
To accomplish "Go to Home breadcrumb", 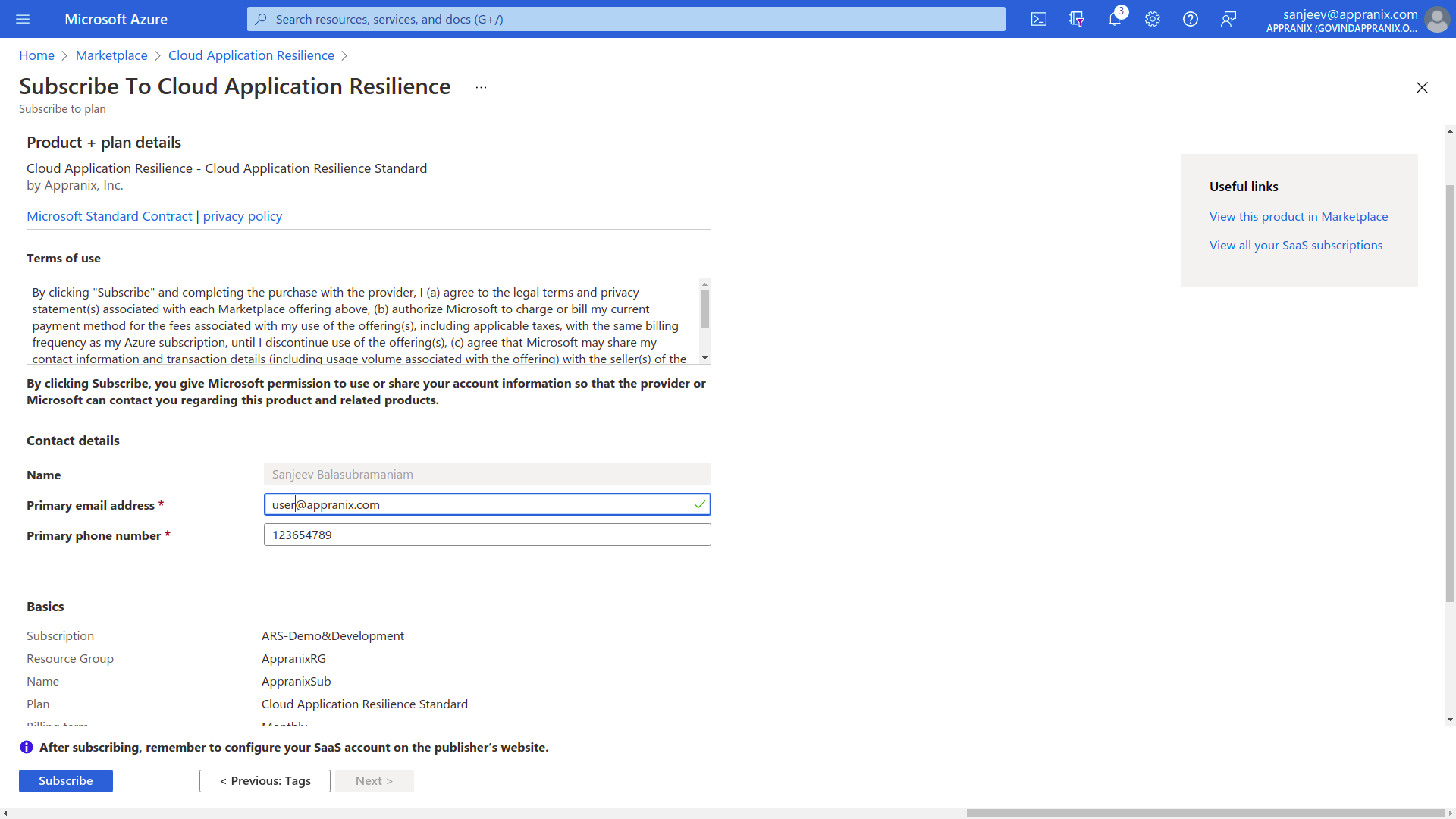I will [x=36, y=55].
